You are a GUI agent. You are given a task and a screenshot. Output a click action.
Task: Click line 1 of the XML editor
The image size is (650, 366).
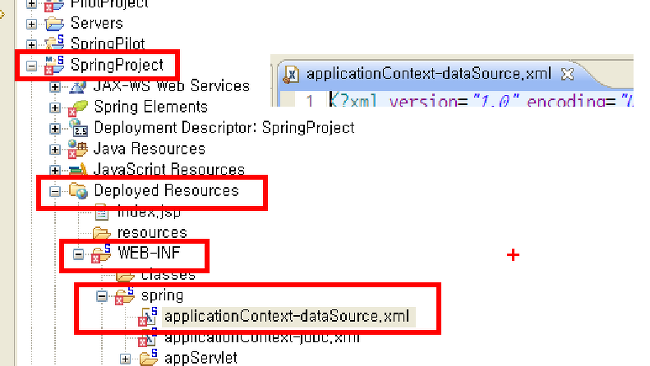pos(481,101)
